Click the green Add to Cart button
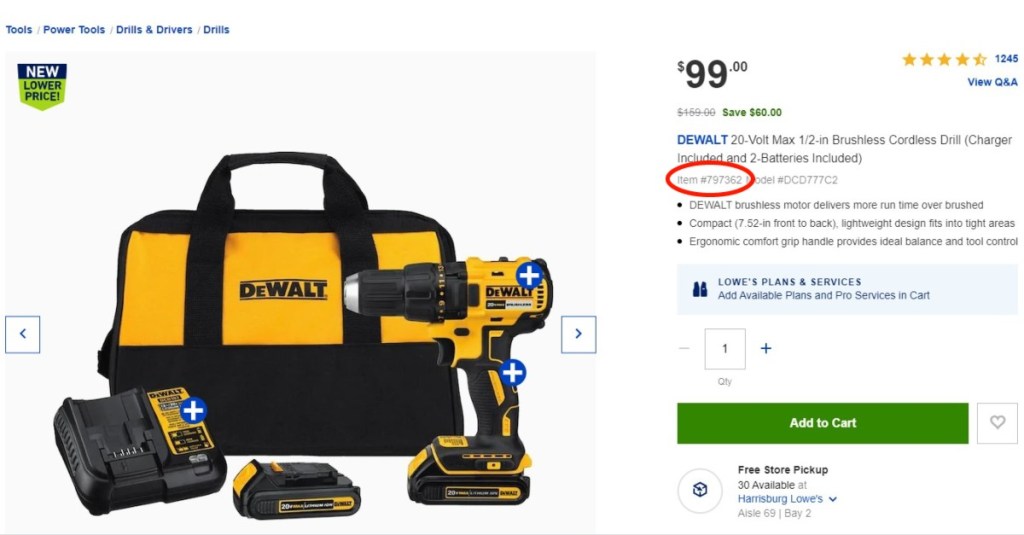Image resolution: width=1024 pixels, height=535 pixels. click(822, 423)
